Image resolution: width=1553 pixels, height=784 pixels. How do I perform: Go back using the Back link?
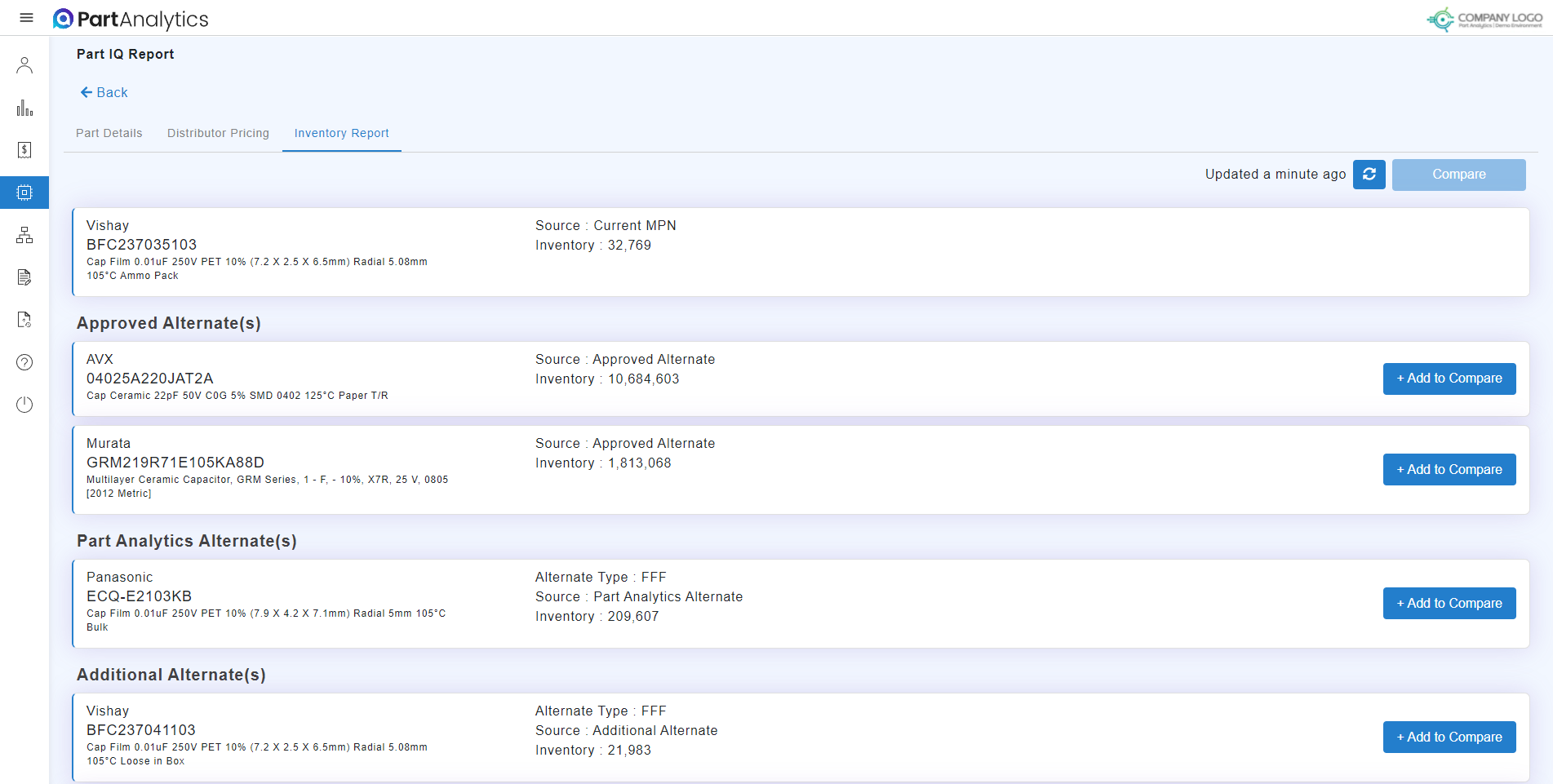pos(104,93)
